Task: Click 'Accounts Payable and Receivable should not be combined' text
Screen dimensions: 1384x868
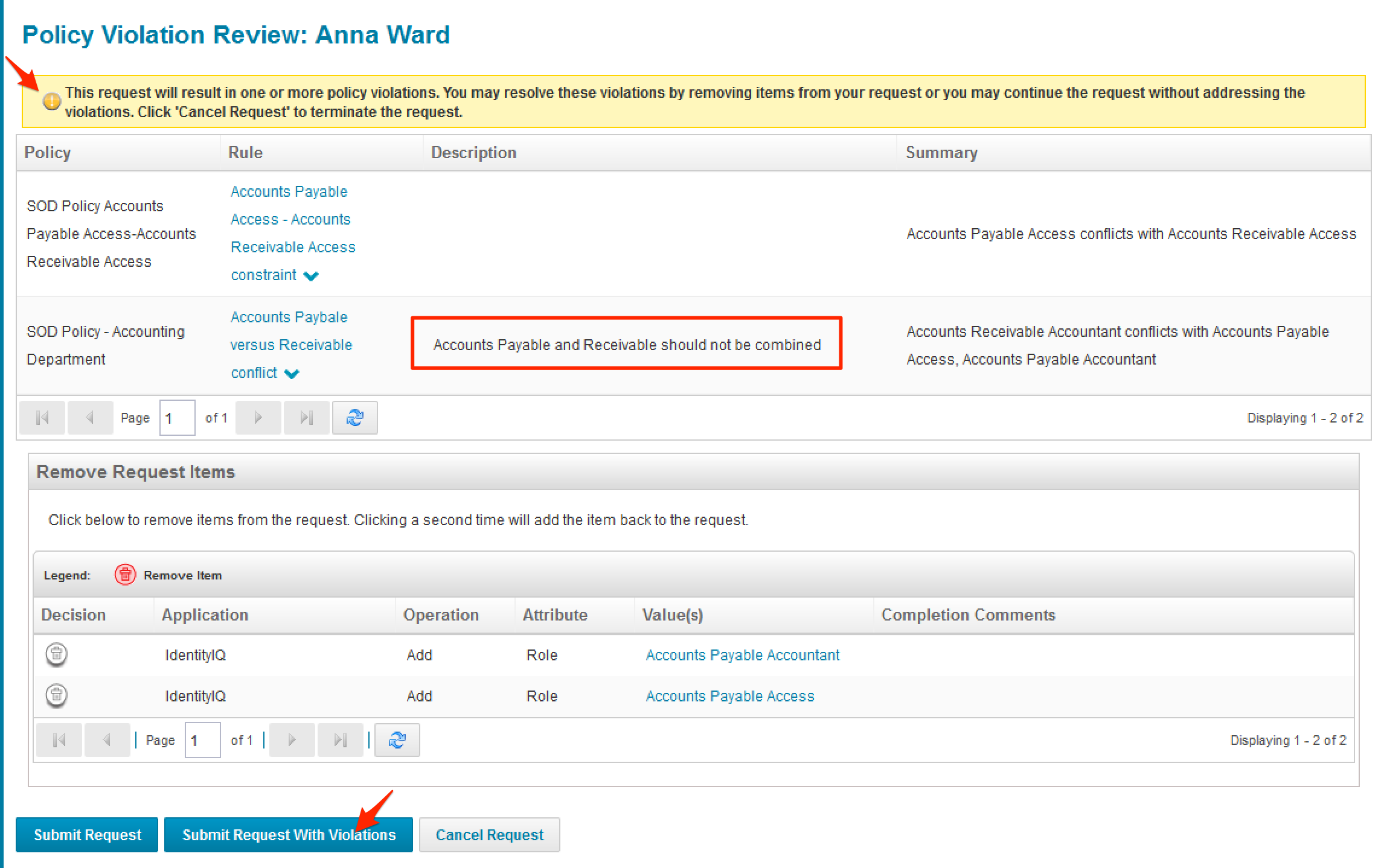Action: (x=627, y=345)
